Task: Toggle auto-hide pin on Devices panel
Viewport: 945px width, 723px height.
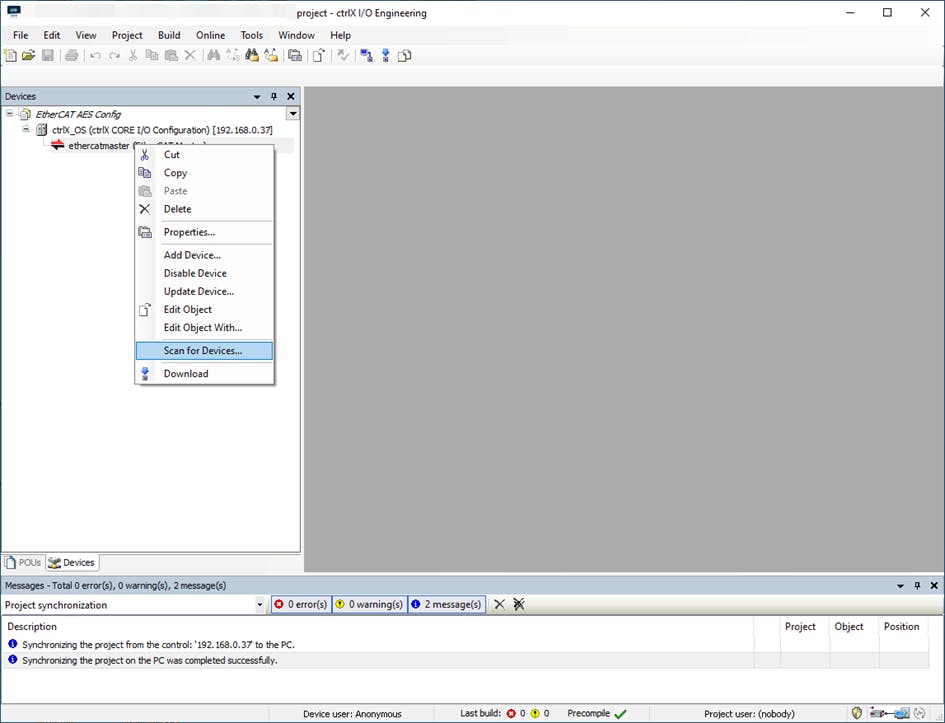Action: coord(274,96)
